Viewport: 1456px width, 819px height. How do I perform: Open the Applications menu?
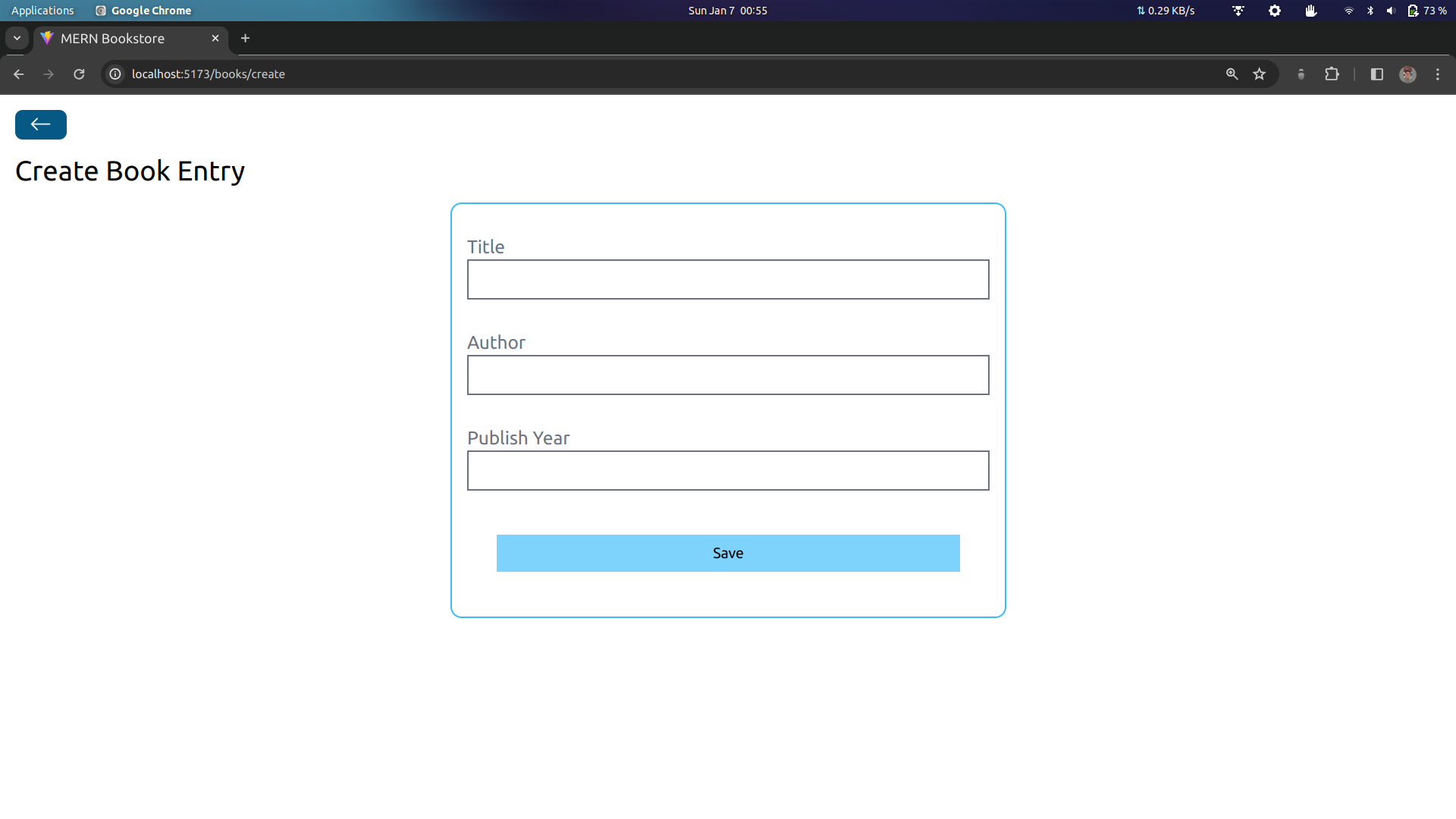pyautogui.click(x=42, y=10)
